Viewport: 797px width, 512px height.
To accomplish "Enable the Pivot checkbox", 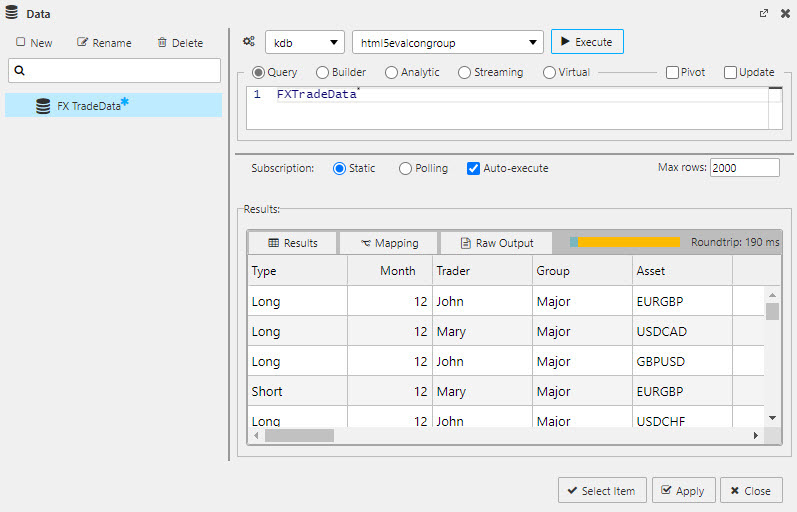I will pos(673,72).
